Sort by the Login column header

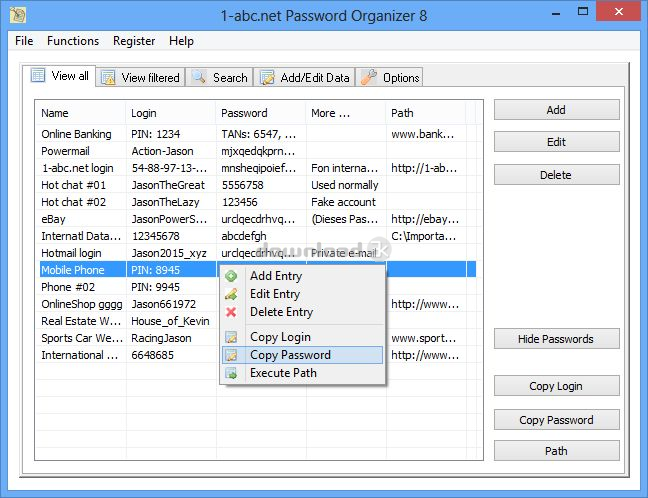pos(171,113)
